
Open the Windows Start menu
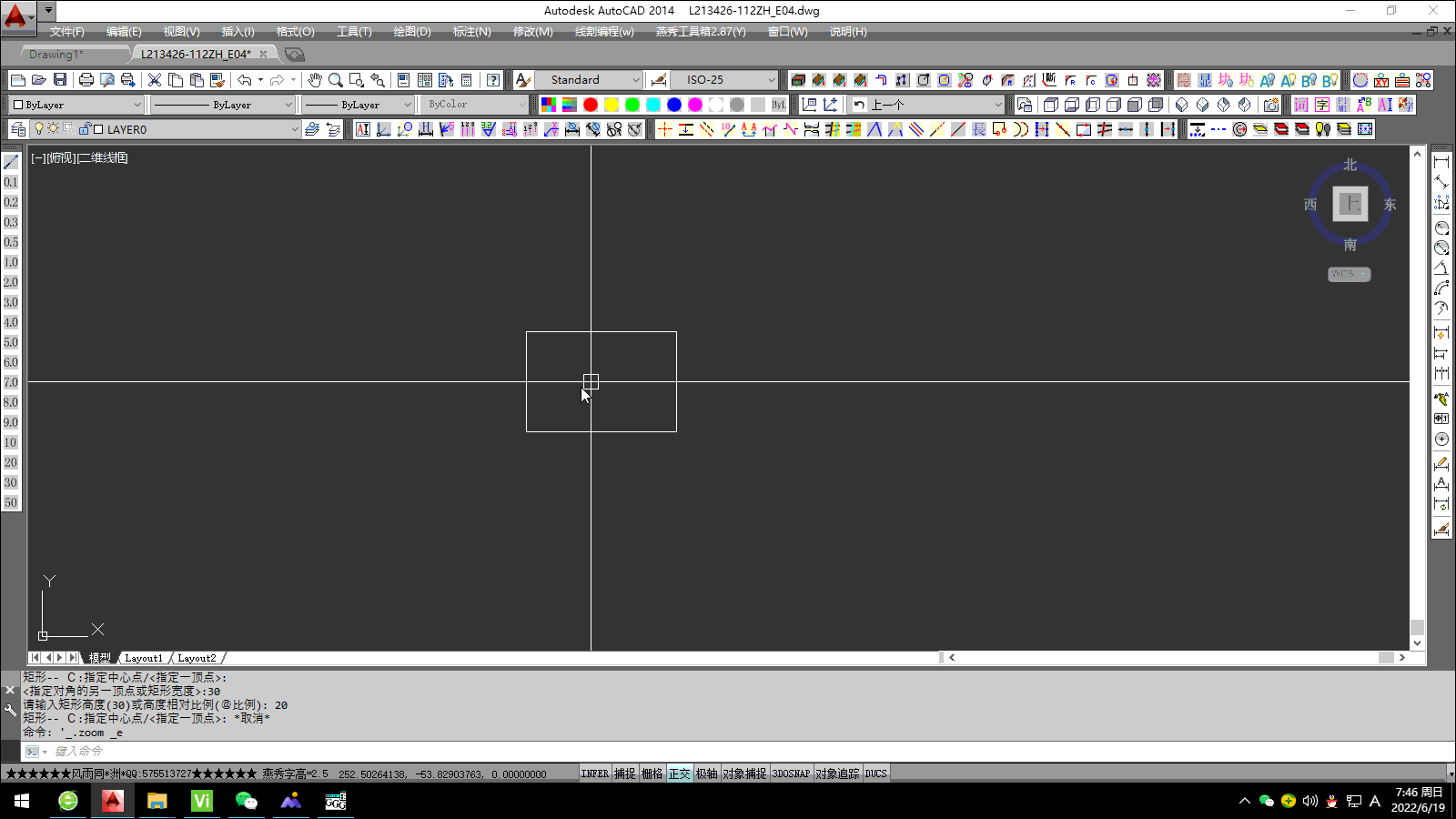pyautogui.click(x=22, y=801)
